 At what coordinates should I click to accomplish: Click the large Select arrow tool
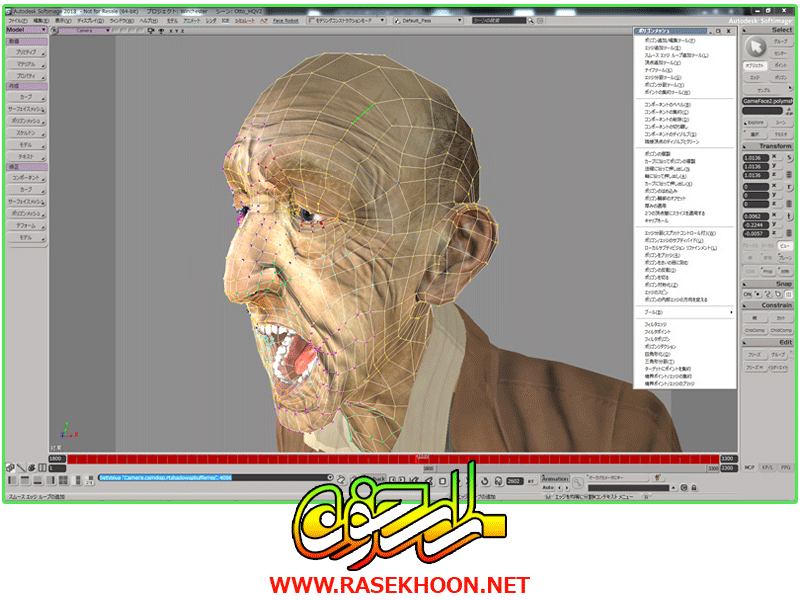(x=756, y=47)
